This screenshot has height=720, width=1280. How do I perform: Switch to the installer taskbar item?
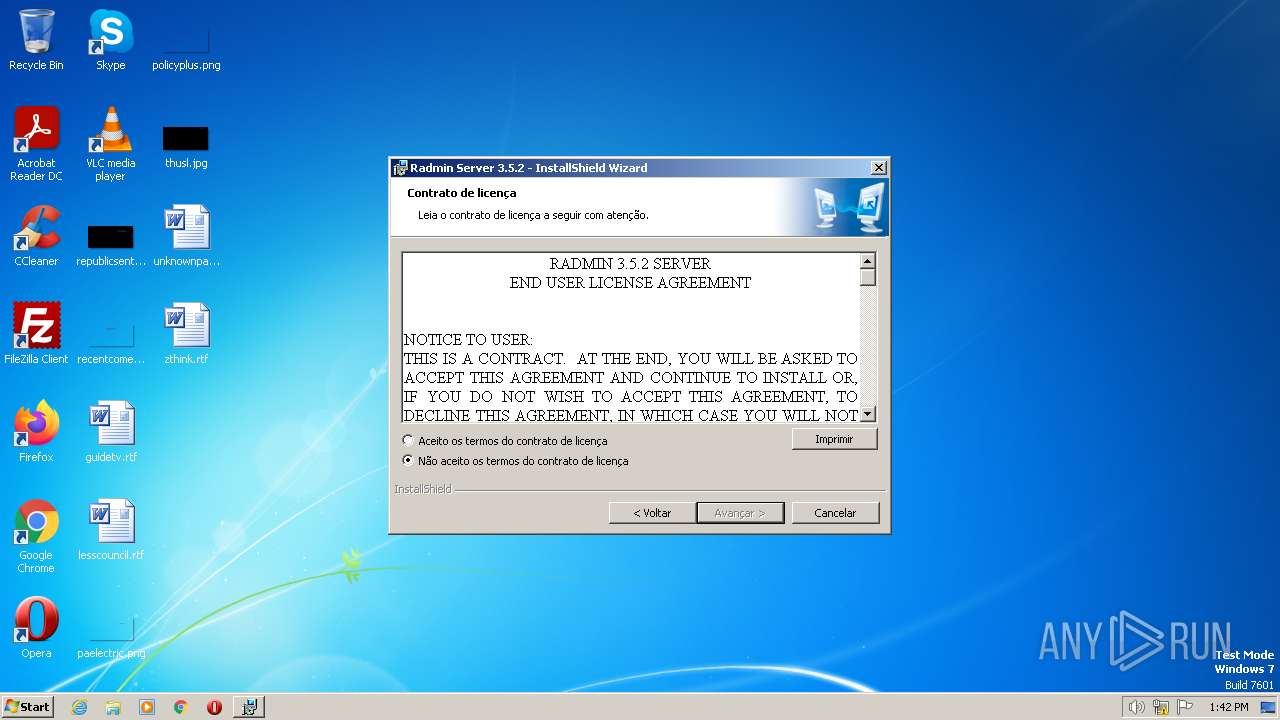tap(249, 707)
